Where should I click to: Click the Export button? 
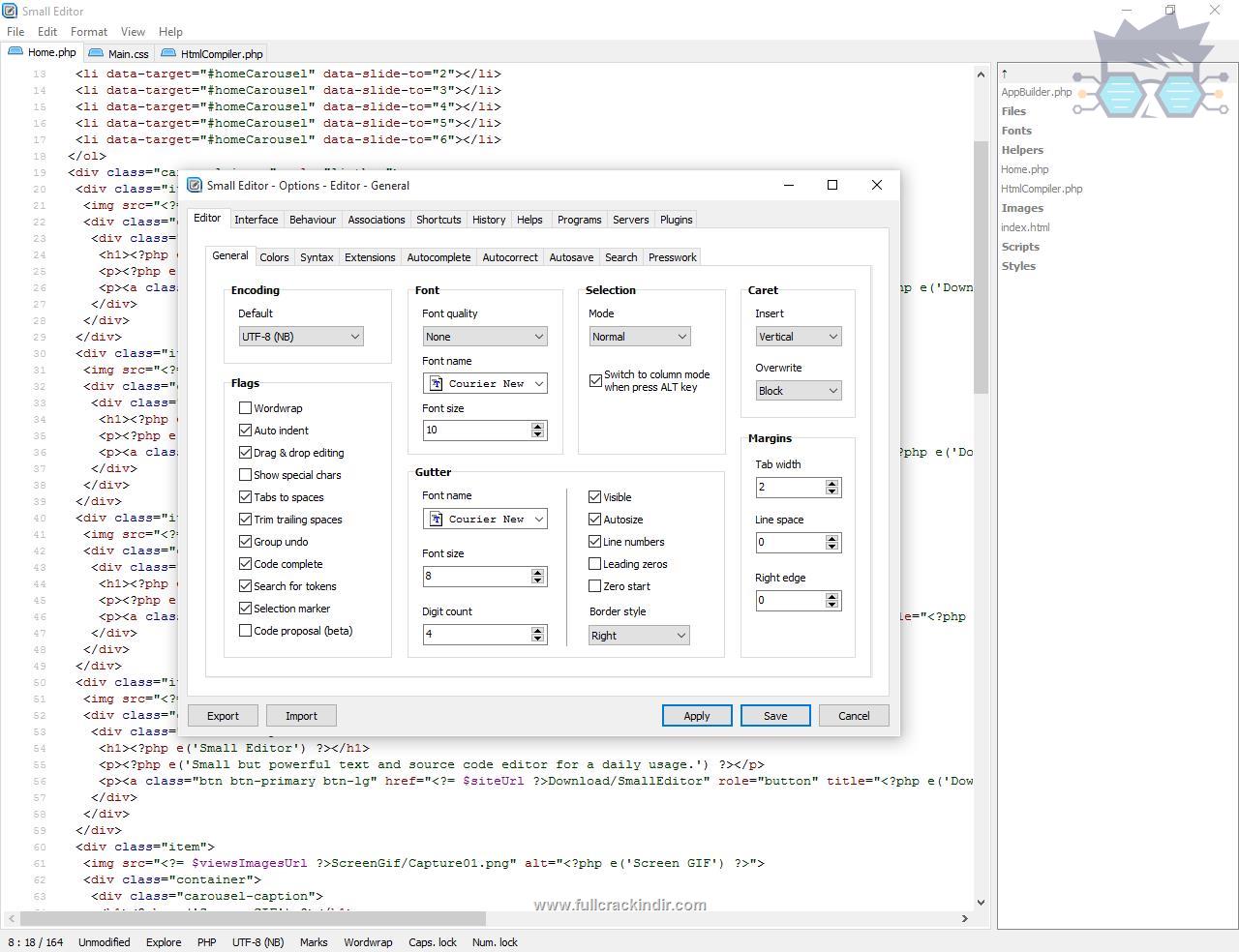click(x=223, y=716)
